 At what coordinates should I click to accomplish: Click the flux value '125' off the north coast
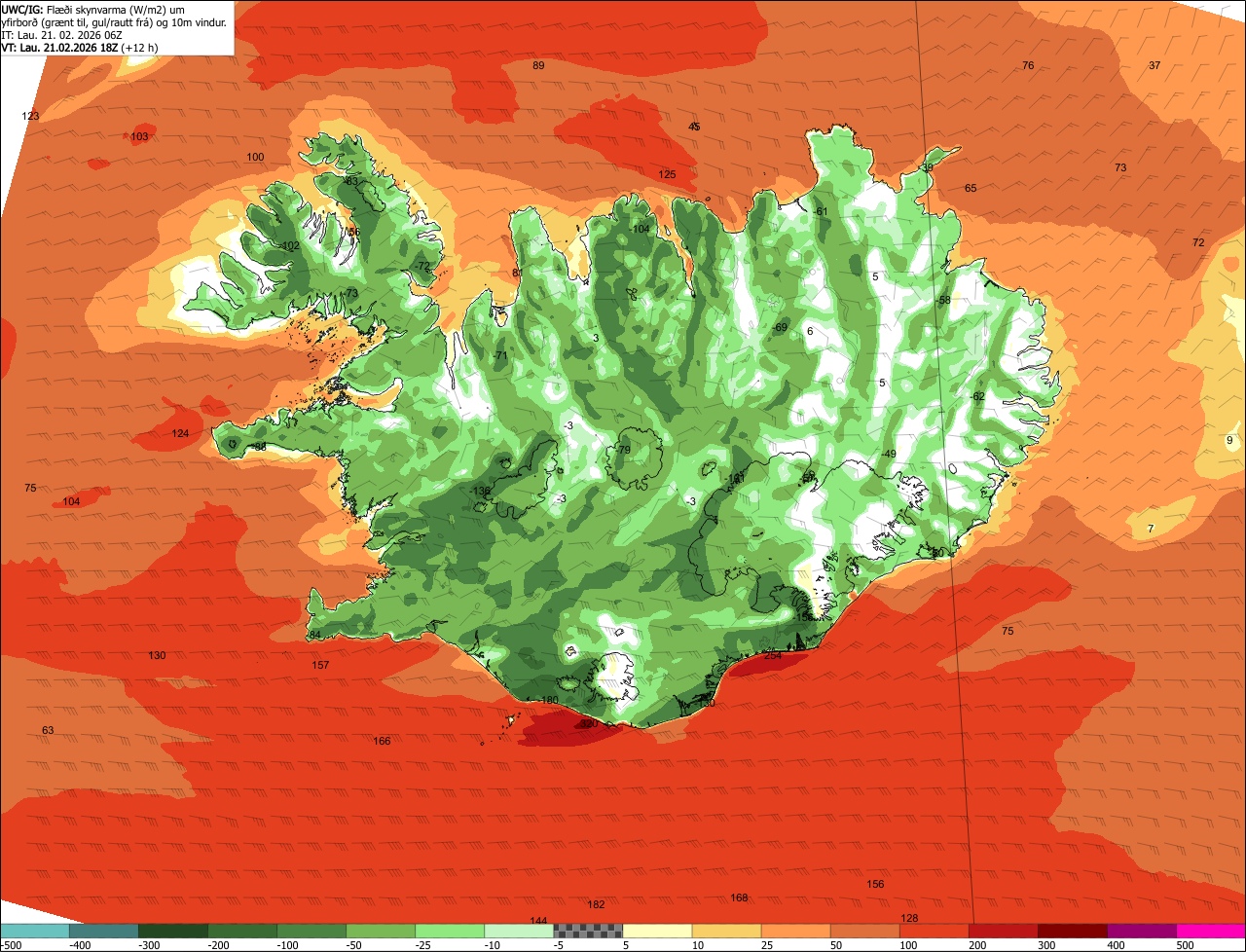point(667,174)
